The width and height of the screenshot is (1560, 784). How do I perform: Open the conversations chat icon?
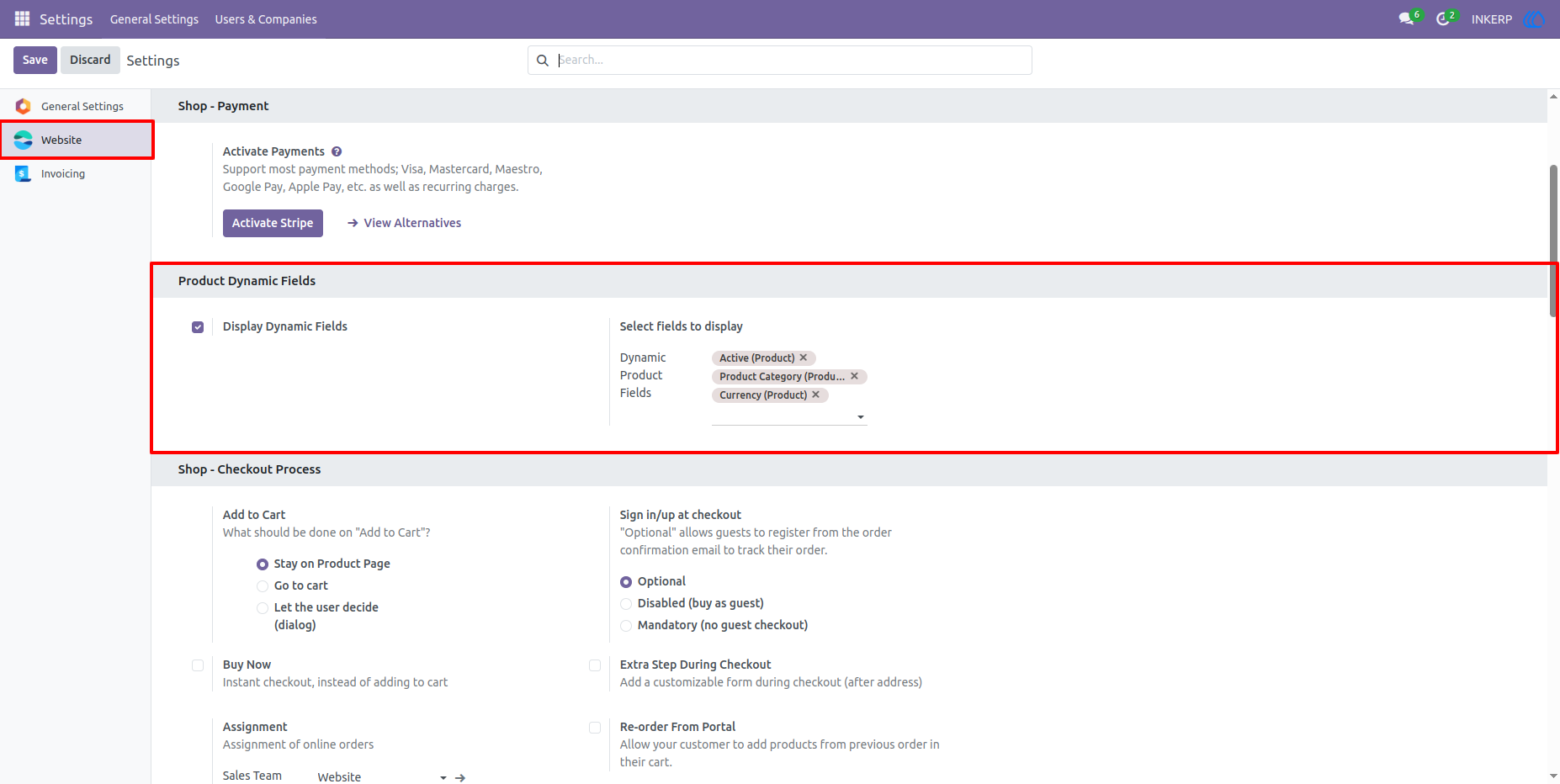[1406, 19]
